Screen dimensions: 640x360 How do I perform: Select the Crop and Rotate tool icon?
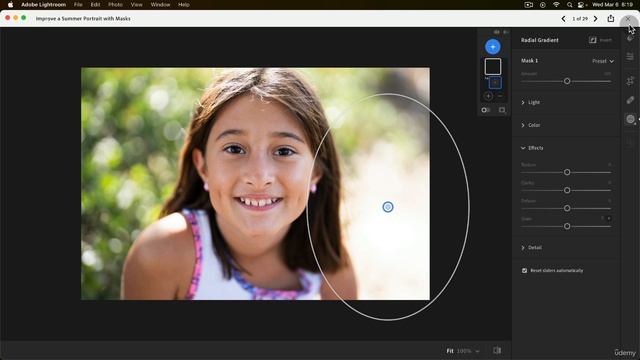coord(630,81)
